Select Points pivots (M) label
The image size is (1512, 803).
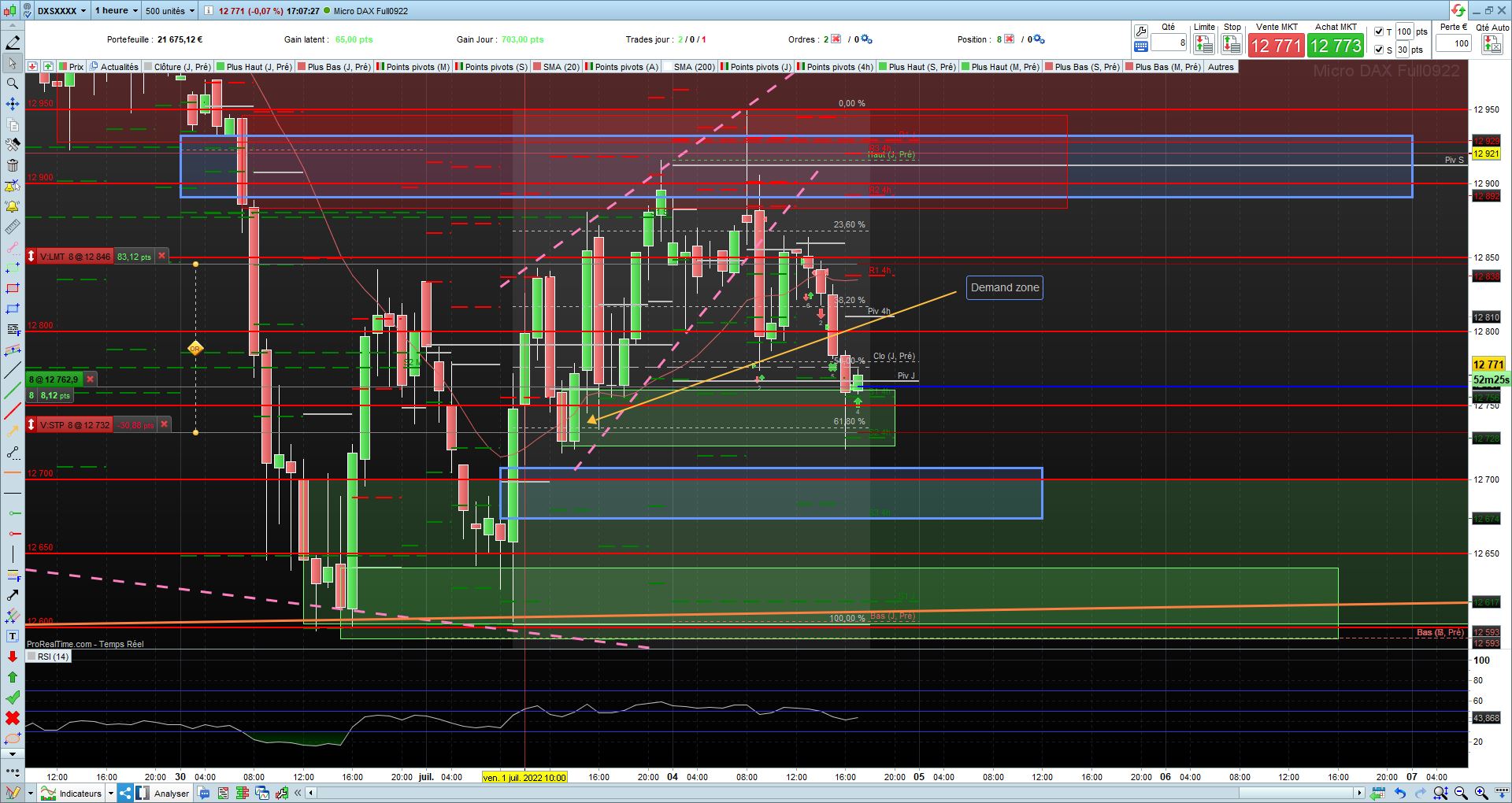[x=413, y=67]
